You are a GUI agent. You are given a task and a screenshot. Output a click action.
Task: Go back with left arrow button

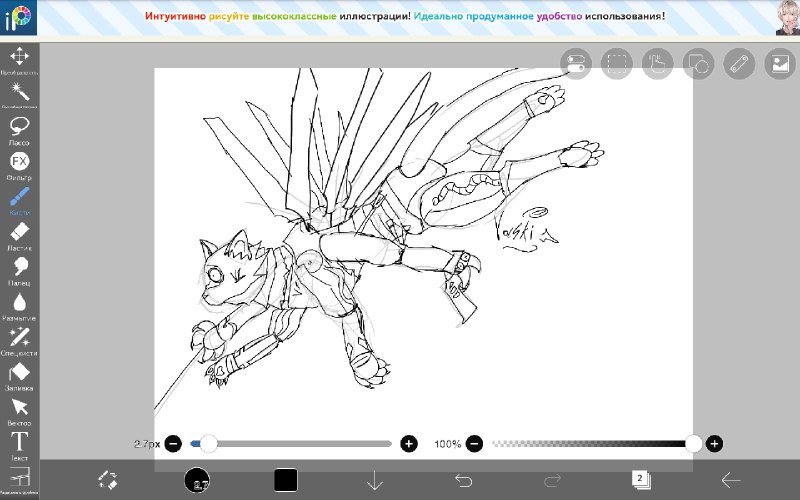731,480
